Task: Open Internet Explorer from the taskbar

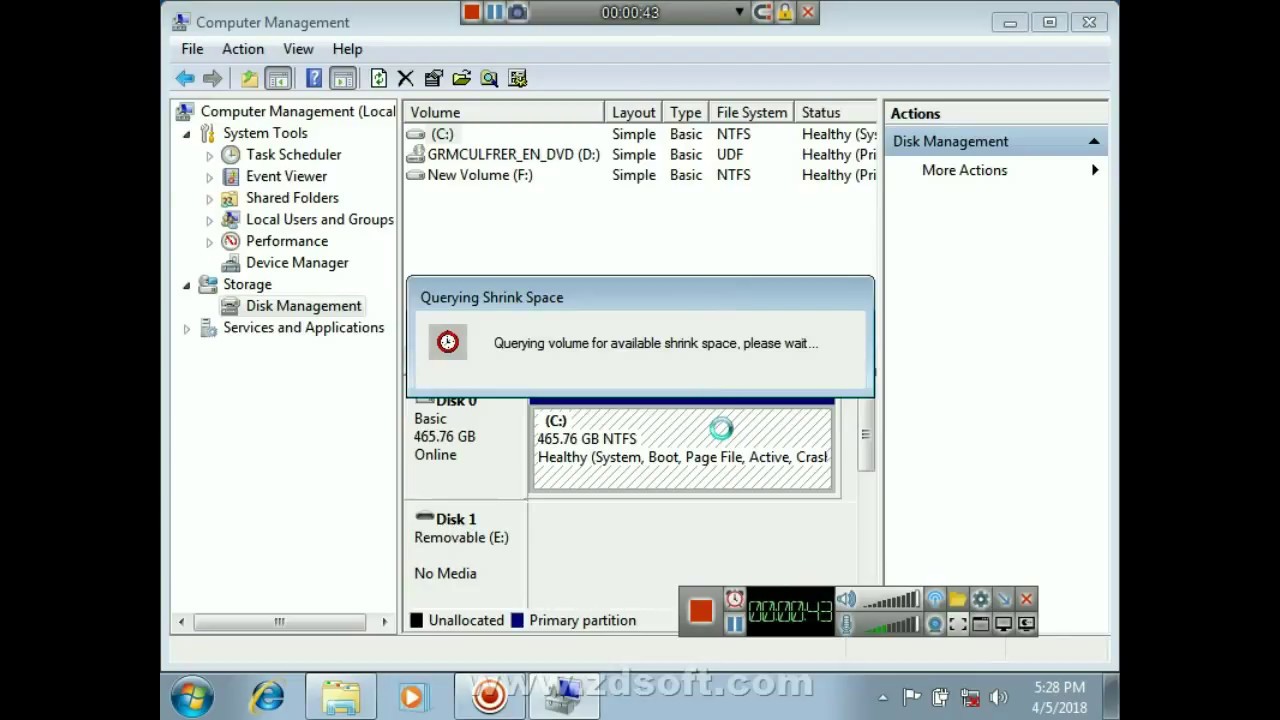Action: pos(267,696)
